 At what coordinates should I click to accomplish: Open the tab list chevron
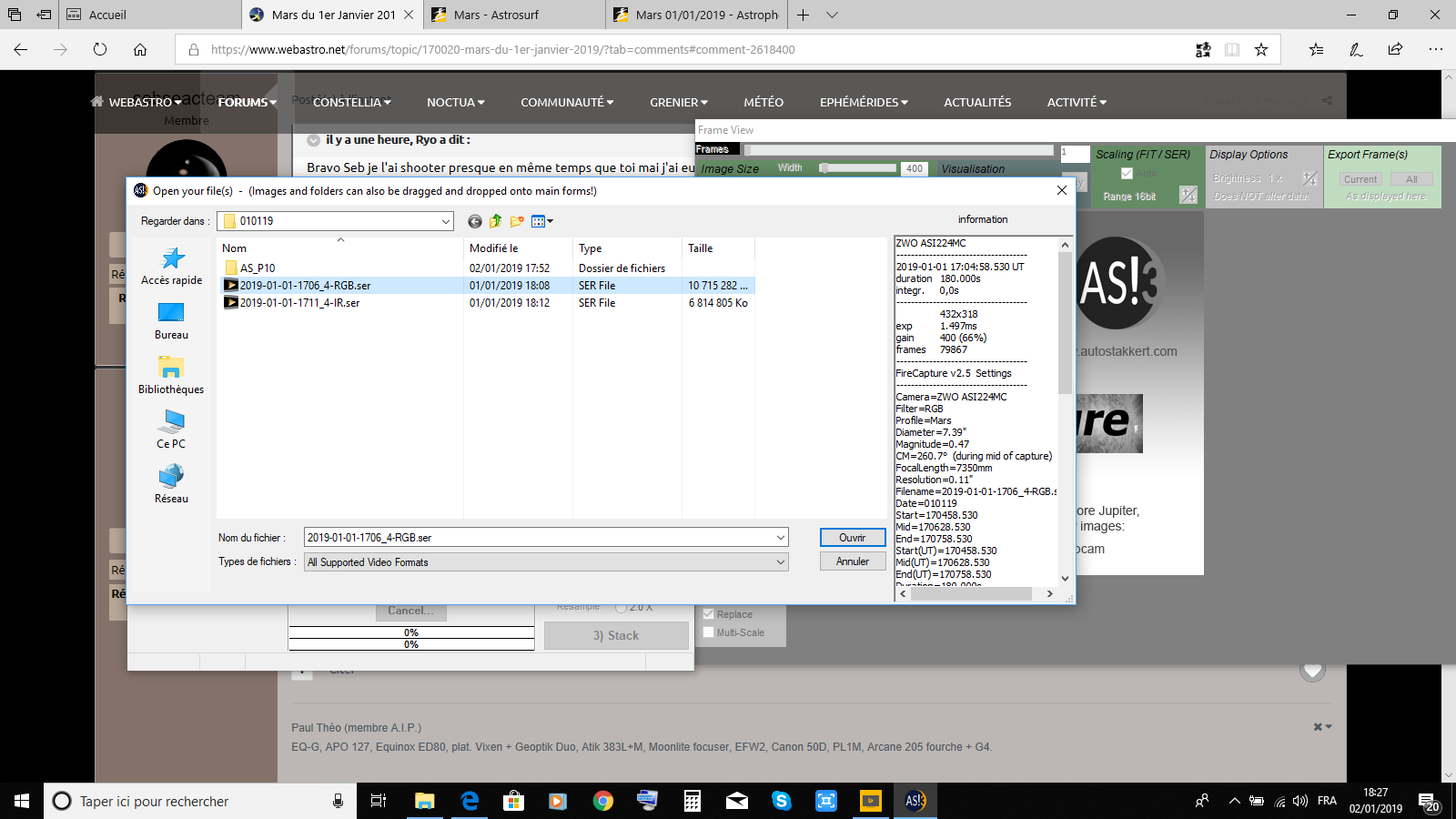pos(832,15)
